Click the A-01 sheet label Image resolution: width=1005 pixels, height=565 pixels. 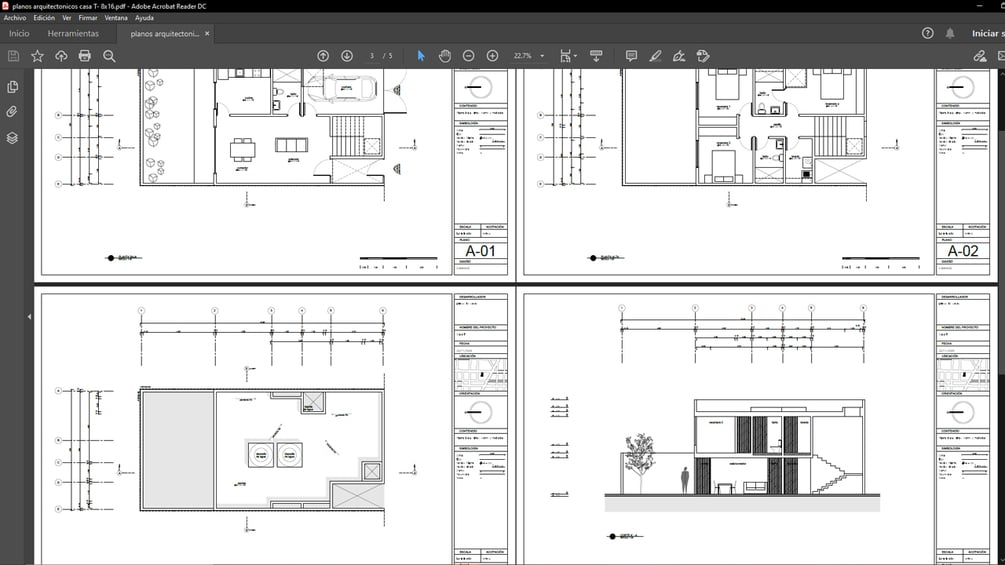480,251
